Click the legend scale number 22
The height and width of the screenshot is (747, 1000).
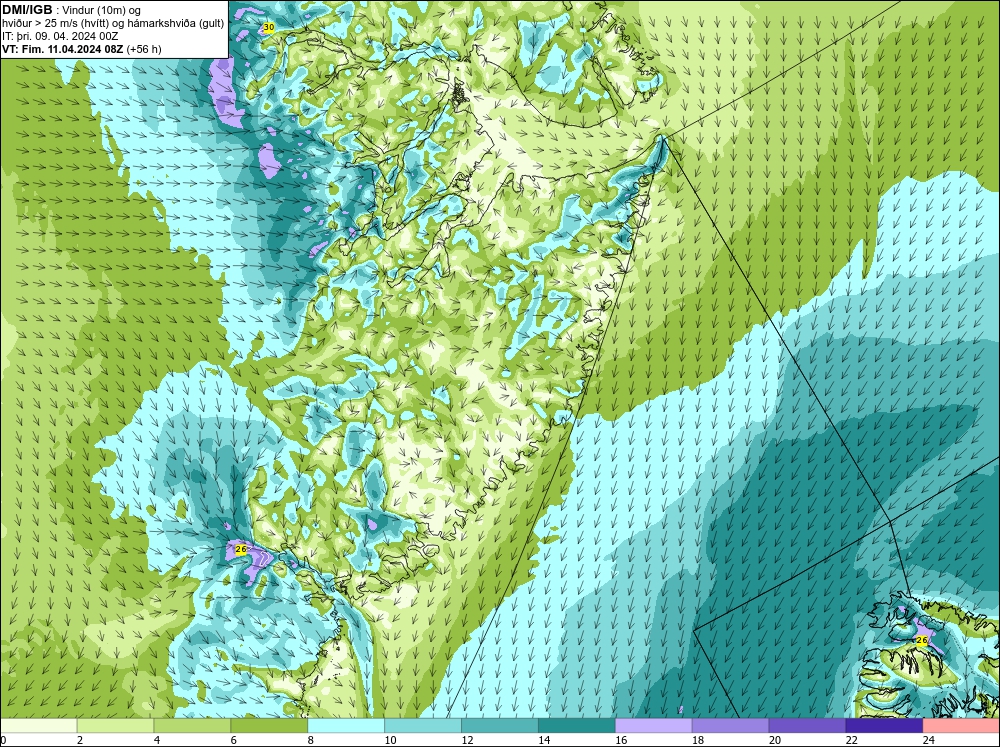click(851, 740)
